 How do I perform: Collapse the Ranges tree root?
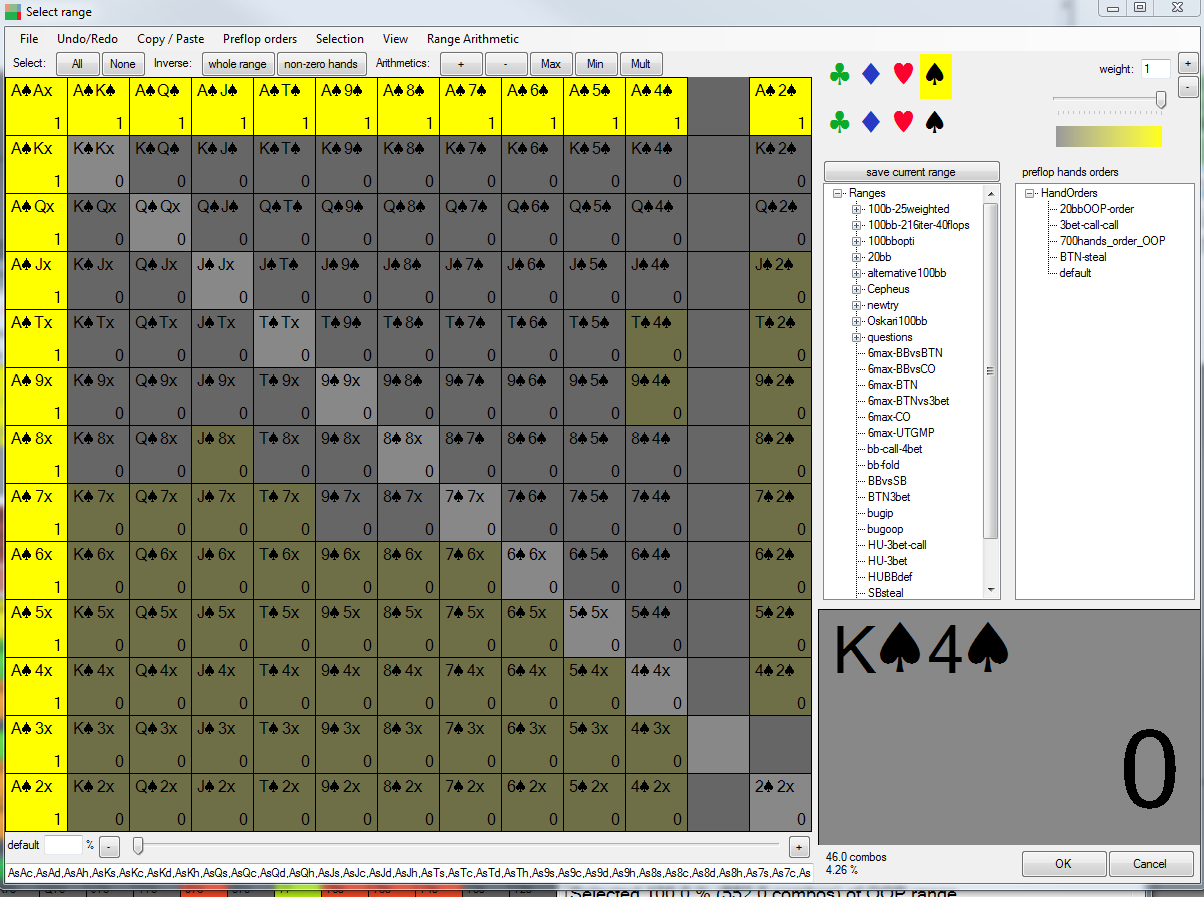[x=840, y=193]
